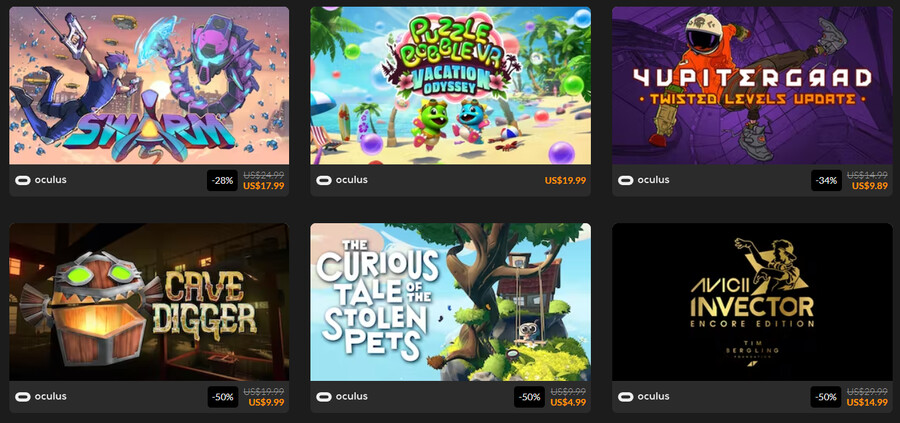This screenshot has width=900, height=423.
Task: Click the -28% discount badge on Swarm
Action: (223, 180)
